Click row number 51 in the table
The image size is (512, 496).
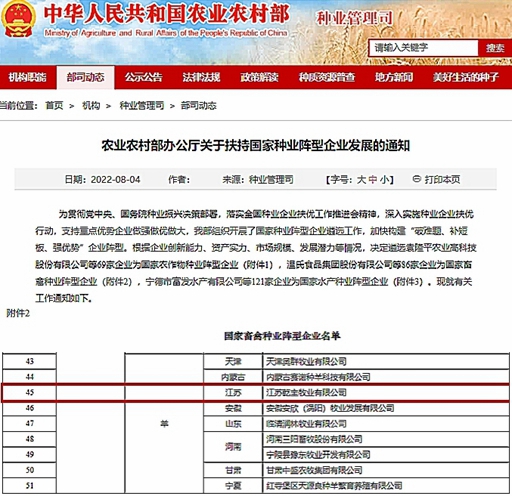point(29,486)
